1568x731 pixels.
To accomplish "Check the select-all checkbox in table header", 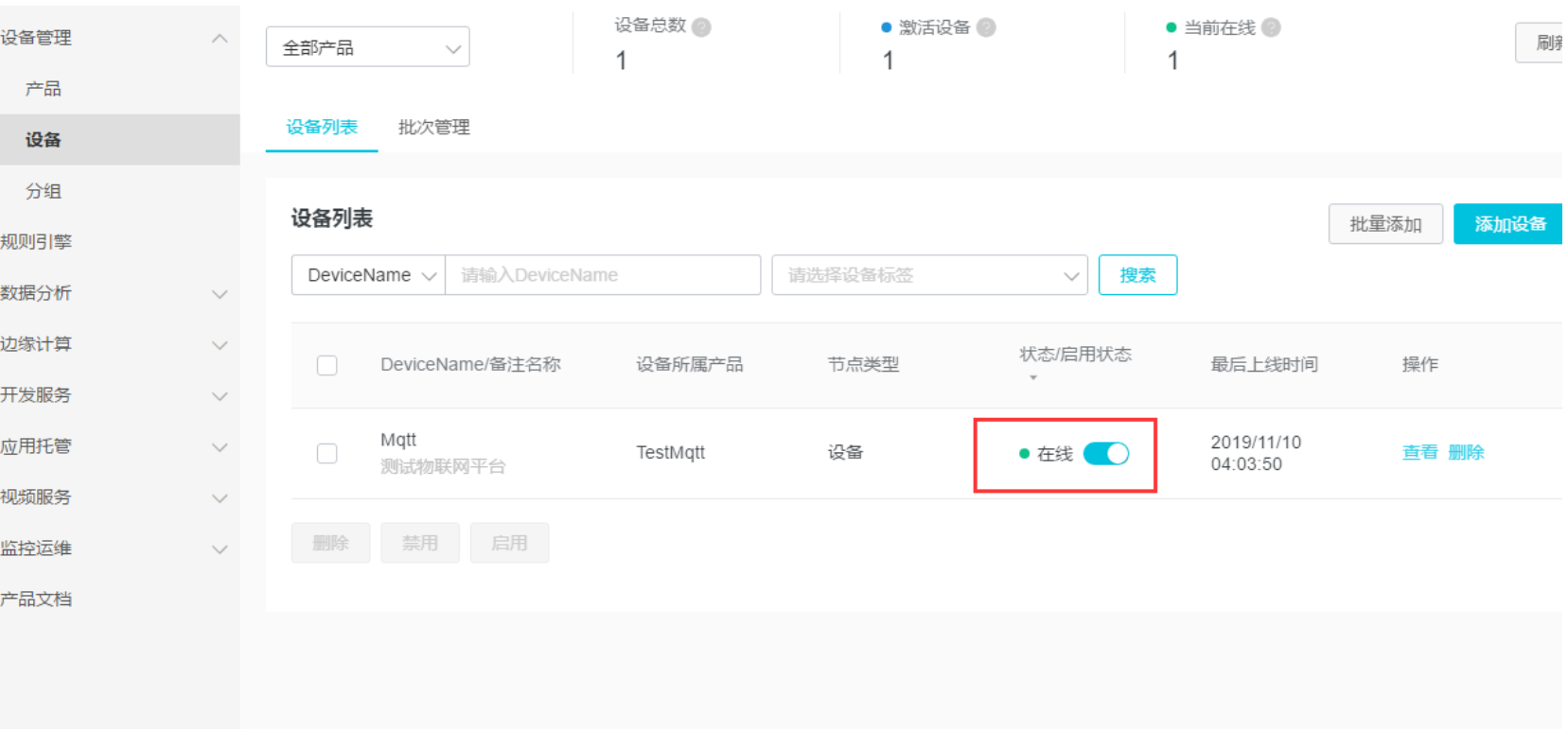I will click(x=327, y=365).
